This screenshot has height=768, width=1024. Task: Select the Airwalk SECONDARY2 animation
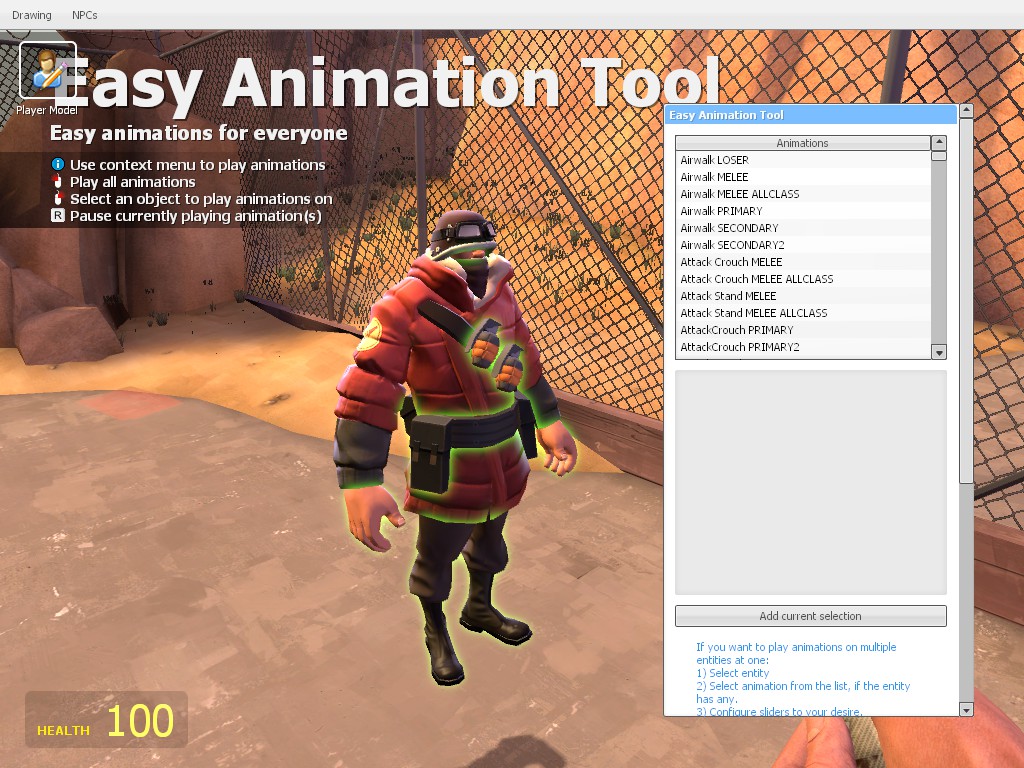pos(803,245)
